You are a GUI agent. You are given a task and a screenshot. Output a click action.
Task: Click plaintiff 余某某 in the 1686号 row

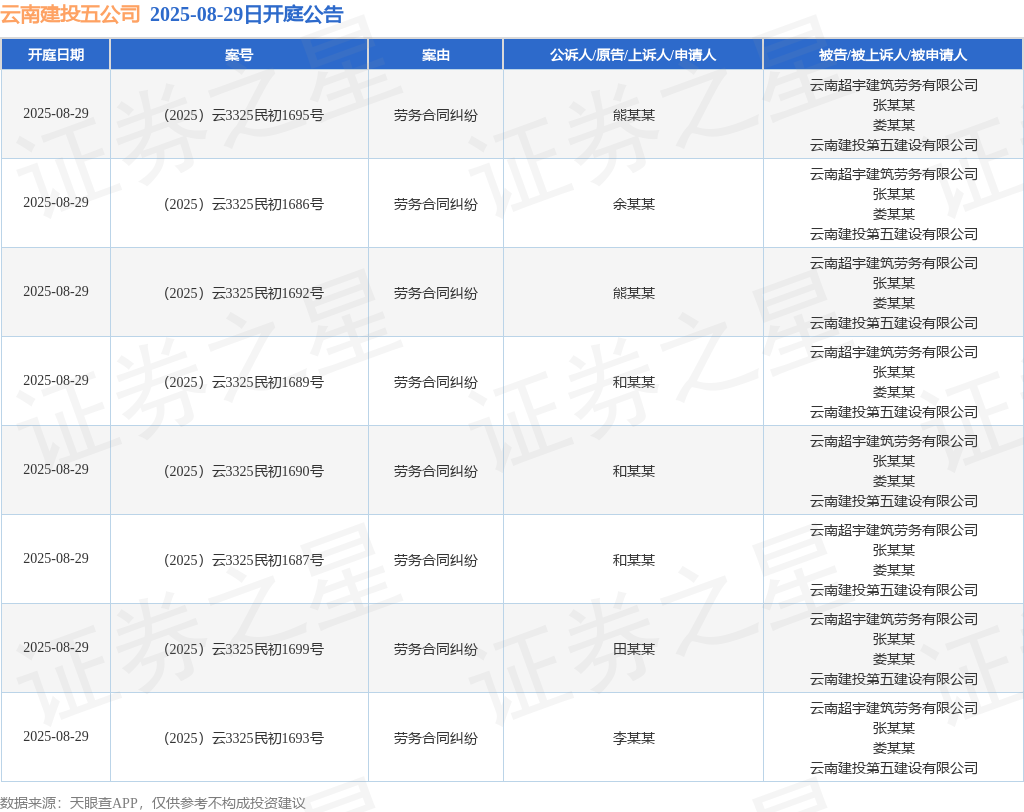point(633,204)
